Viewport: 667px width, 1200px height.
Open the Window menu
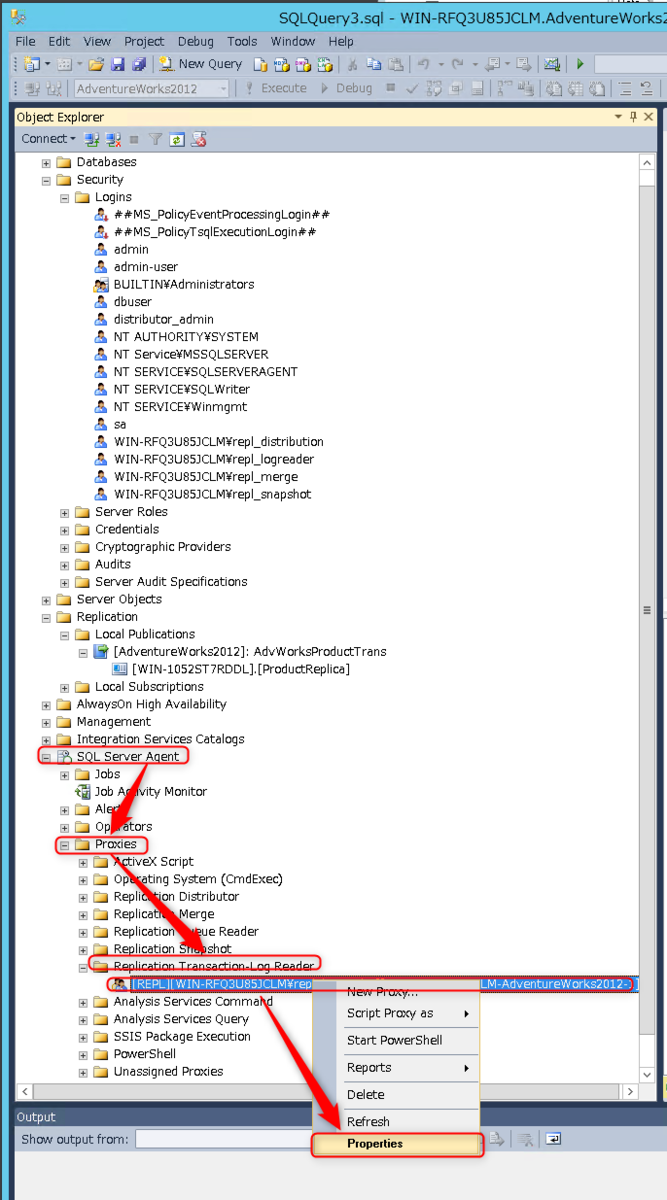point(293,41)
